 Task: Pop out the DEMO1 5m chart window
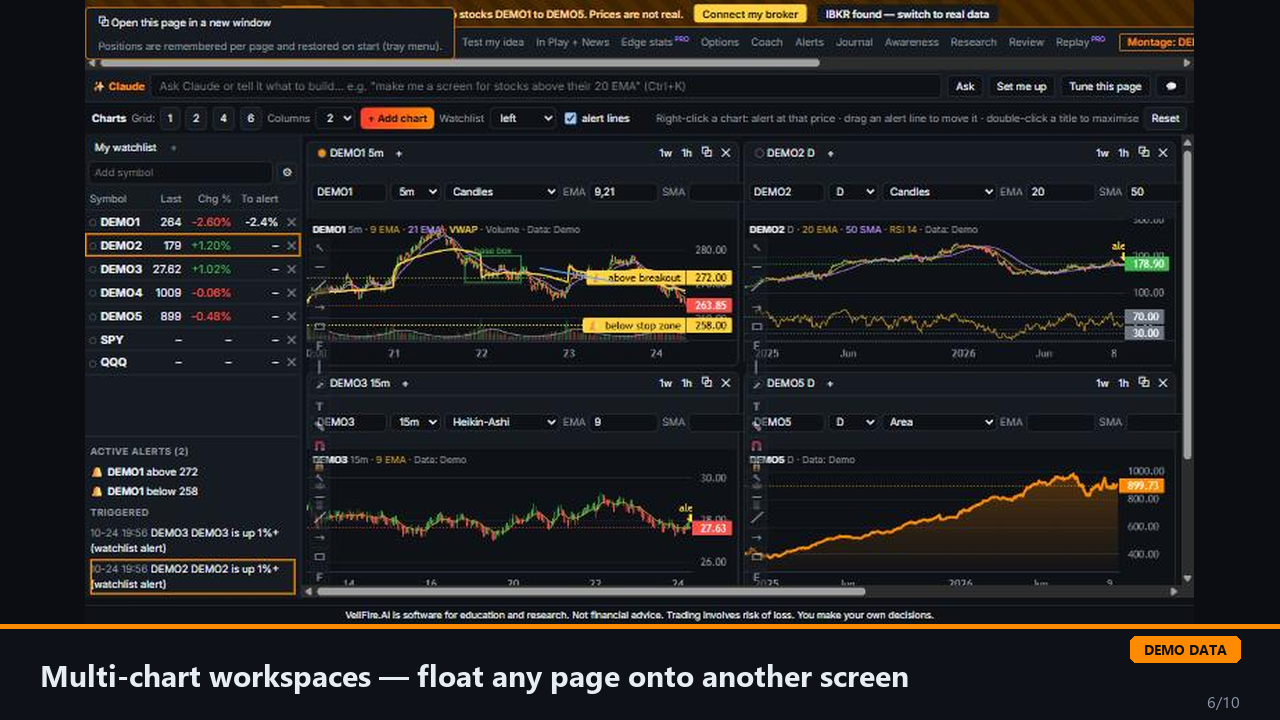coord(707,153)
